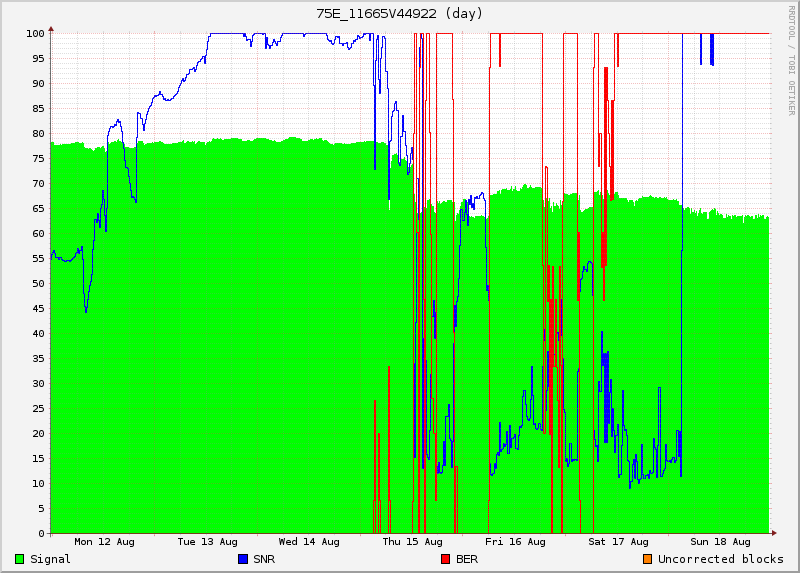Viewport: 800px width, 573px height.
Task: Click the Uncorrected blocks legend label
Action: pos(720,559)
